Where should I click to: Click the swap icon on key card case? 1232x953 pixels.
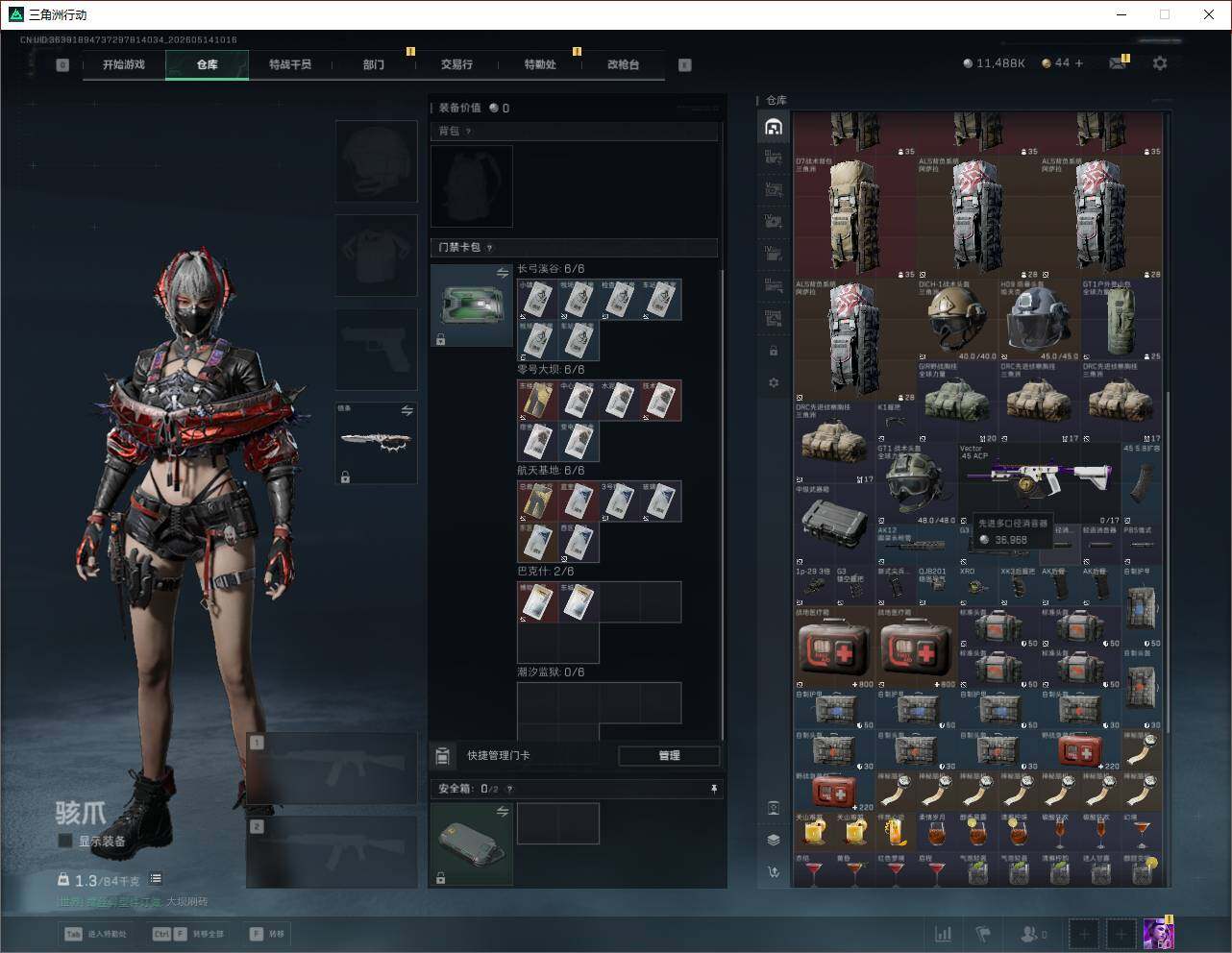[x=503, y=274]
